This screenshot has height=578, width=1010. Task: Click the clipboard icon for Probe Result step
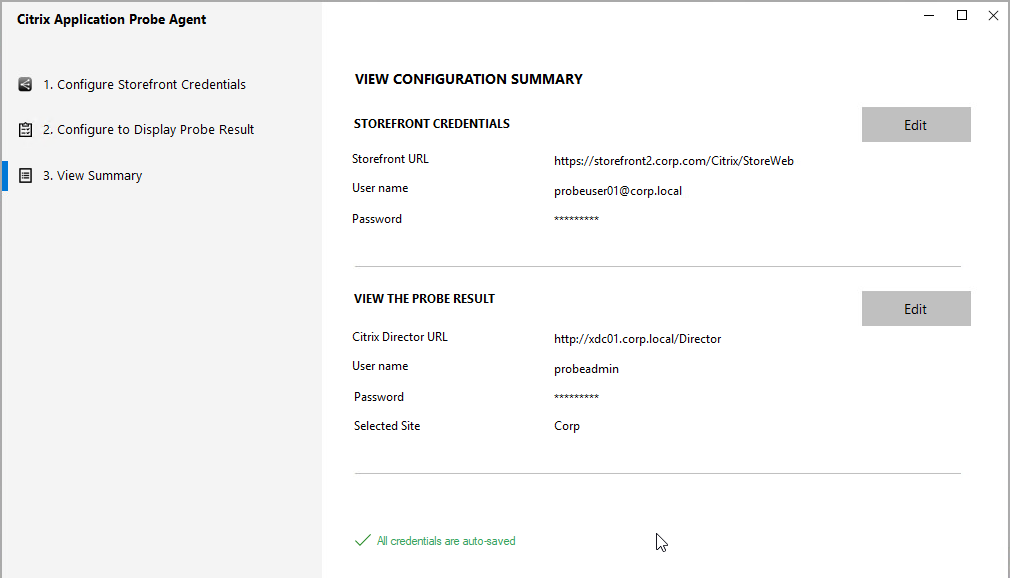pos(25,130)
